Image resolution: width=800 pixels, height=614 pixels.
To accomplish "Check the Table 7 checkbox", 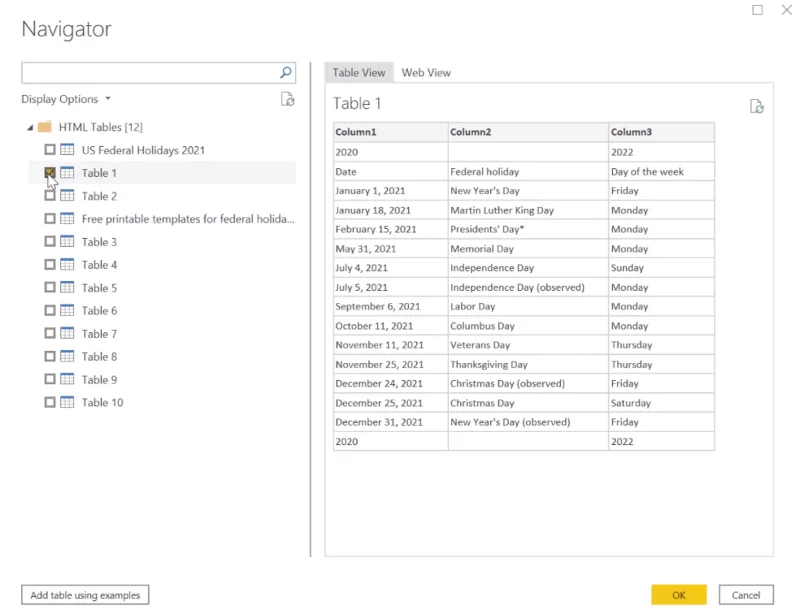I will point(49,333).
